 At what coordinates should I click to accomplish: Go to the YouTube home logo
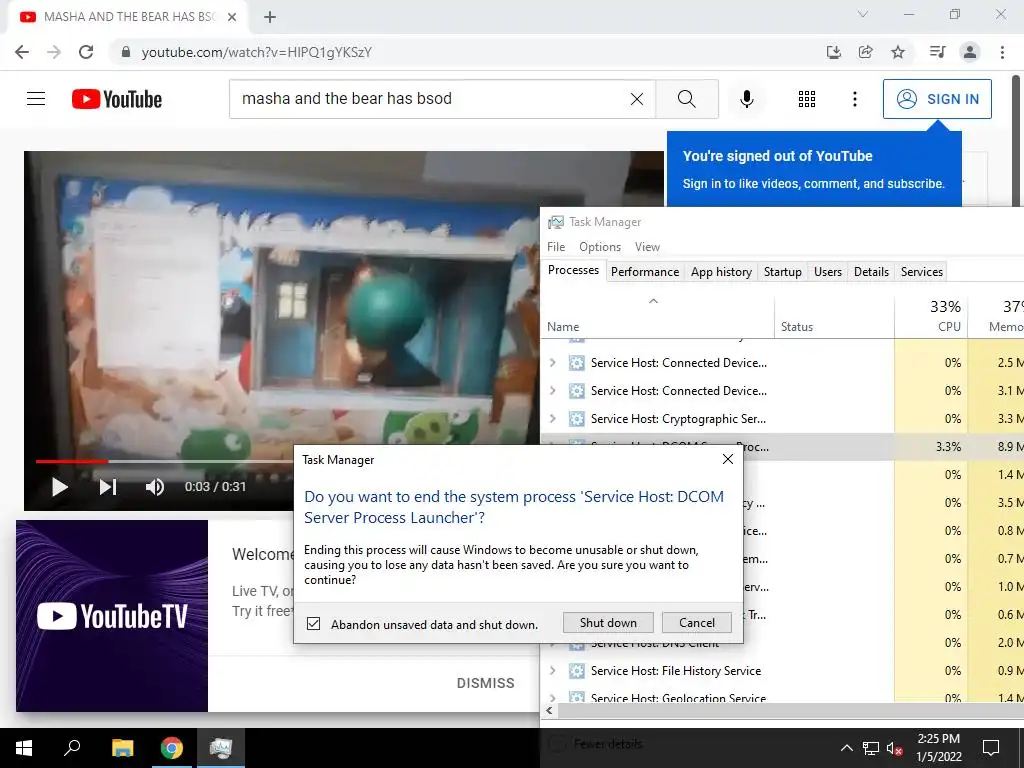pos(117,99)
